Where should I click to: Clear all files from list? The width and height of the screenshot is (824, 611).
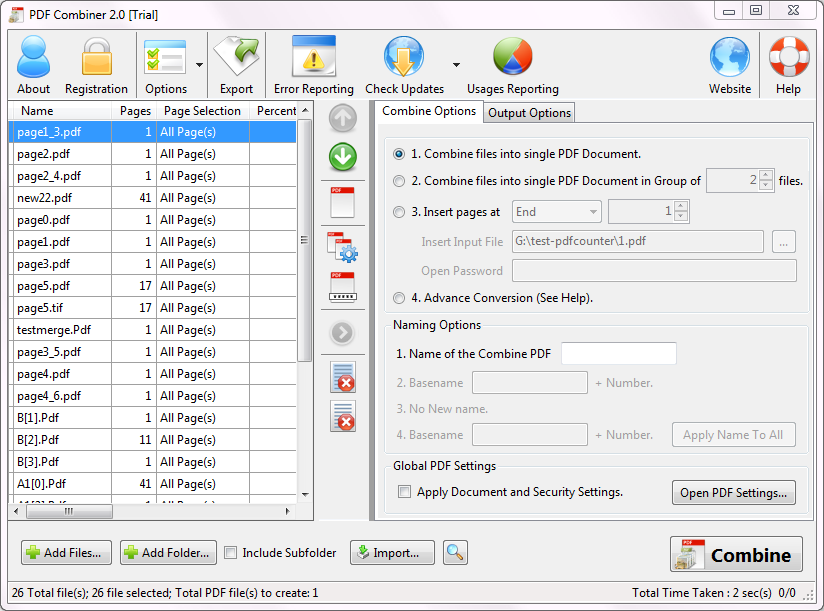343,416
